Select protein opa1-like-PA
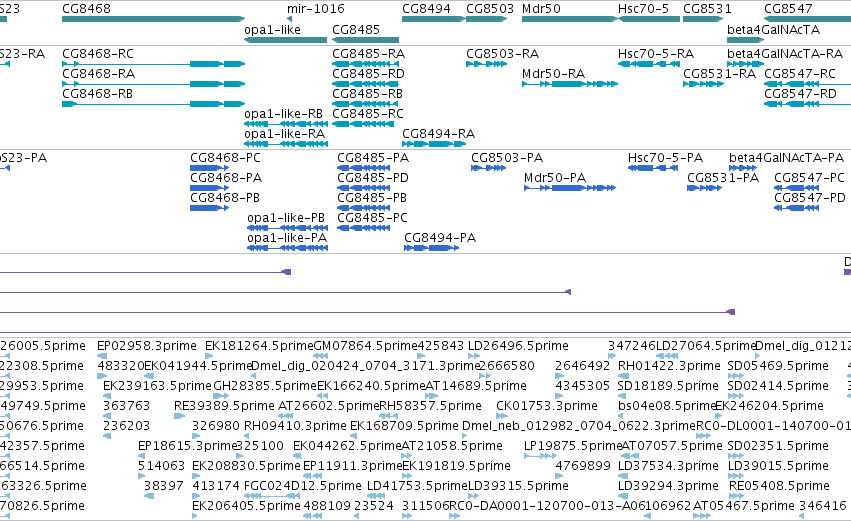 click(x=287, y=238)
